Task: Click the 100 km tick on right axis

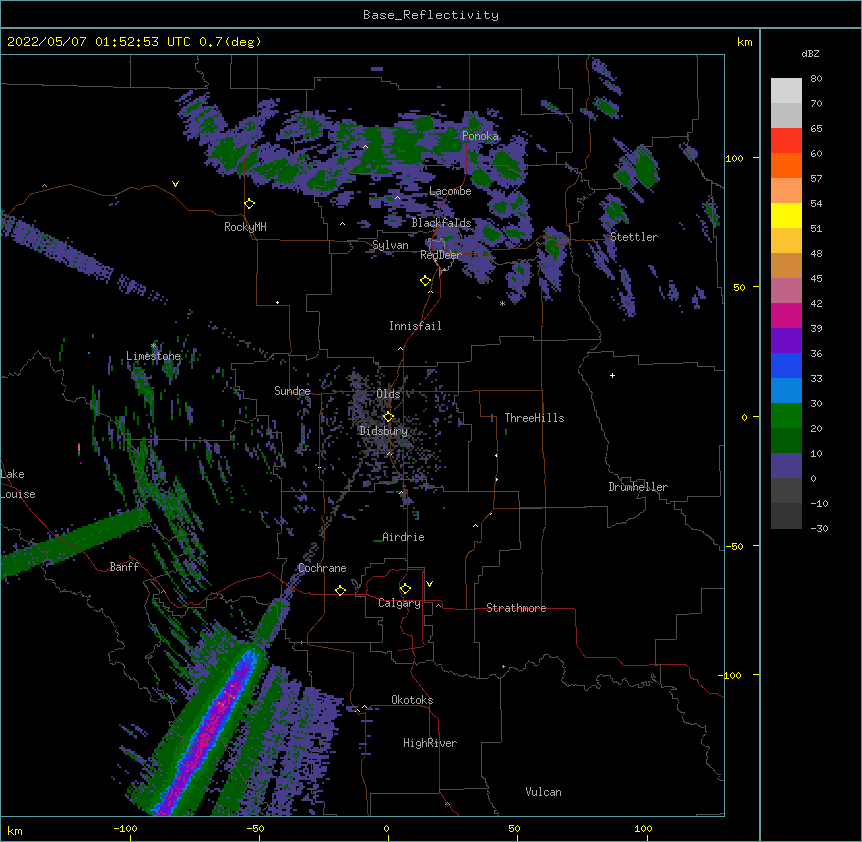Action: pos(734,158)
